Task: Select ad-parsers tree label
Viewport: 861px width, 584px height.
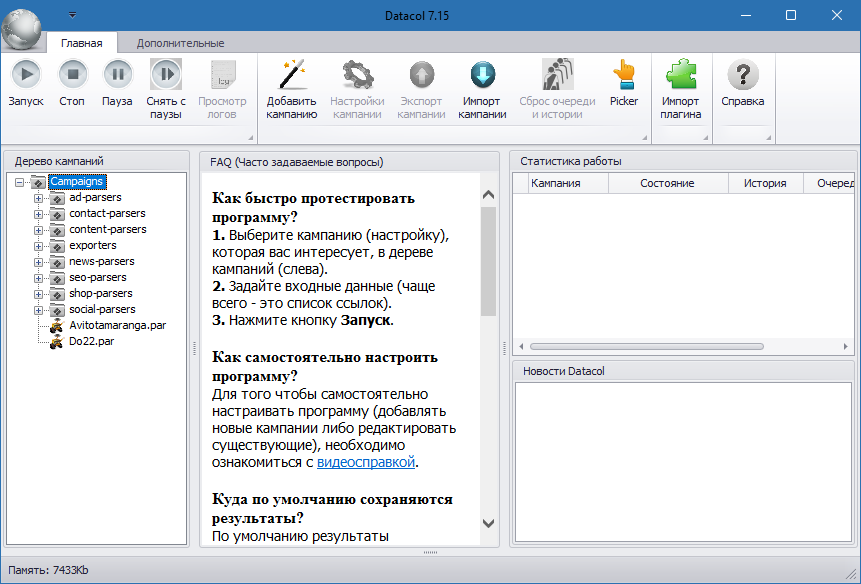Action: [x=95, y=197]
